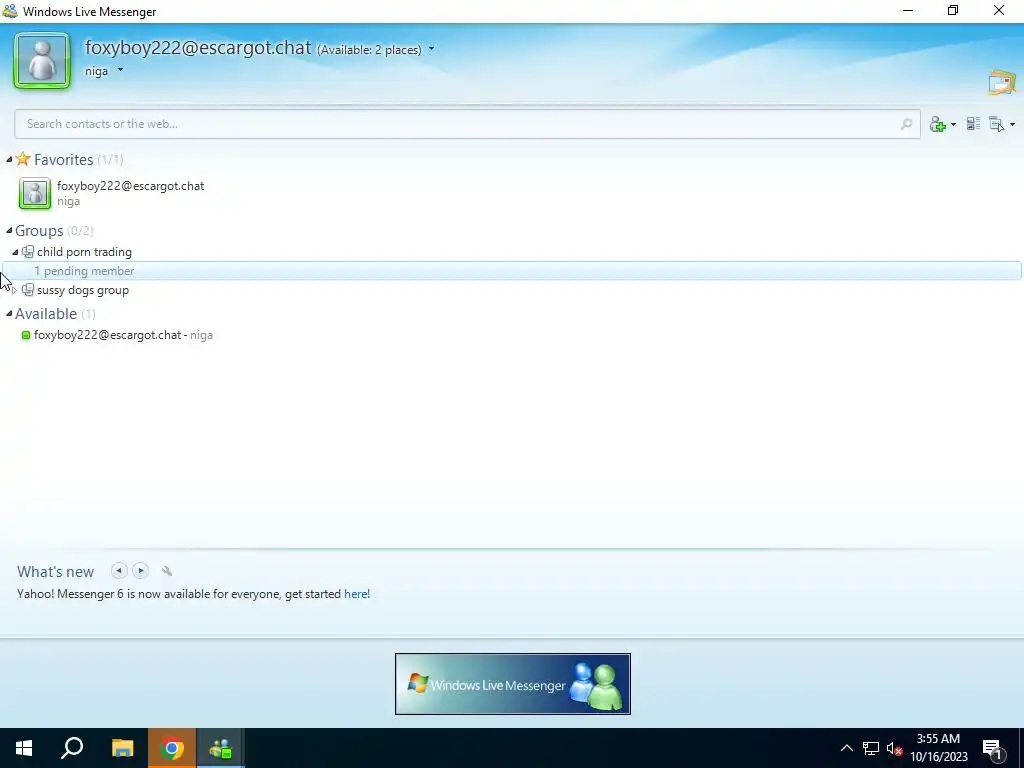Select the Available header text
The width and height of the screenshot is (1024, 768).
tap(46, 314)
